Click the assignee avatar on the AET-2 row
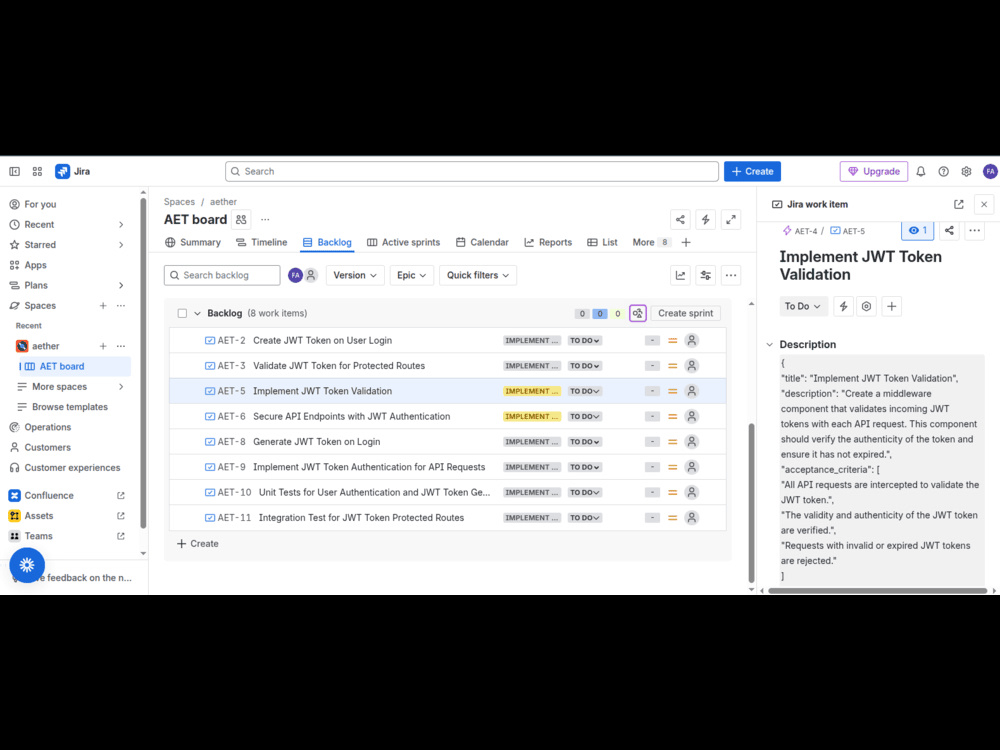 pos(691,341)
